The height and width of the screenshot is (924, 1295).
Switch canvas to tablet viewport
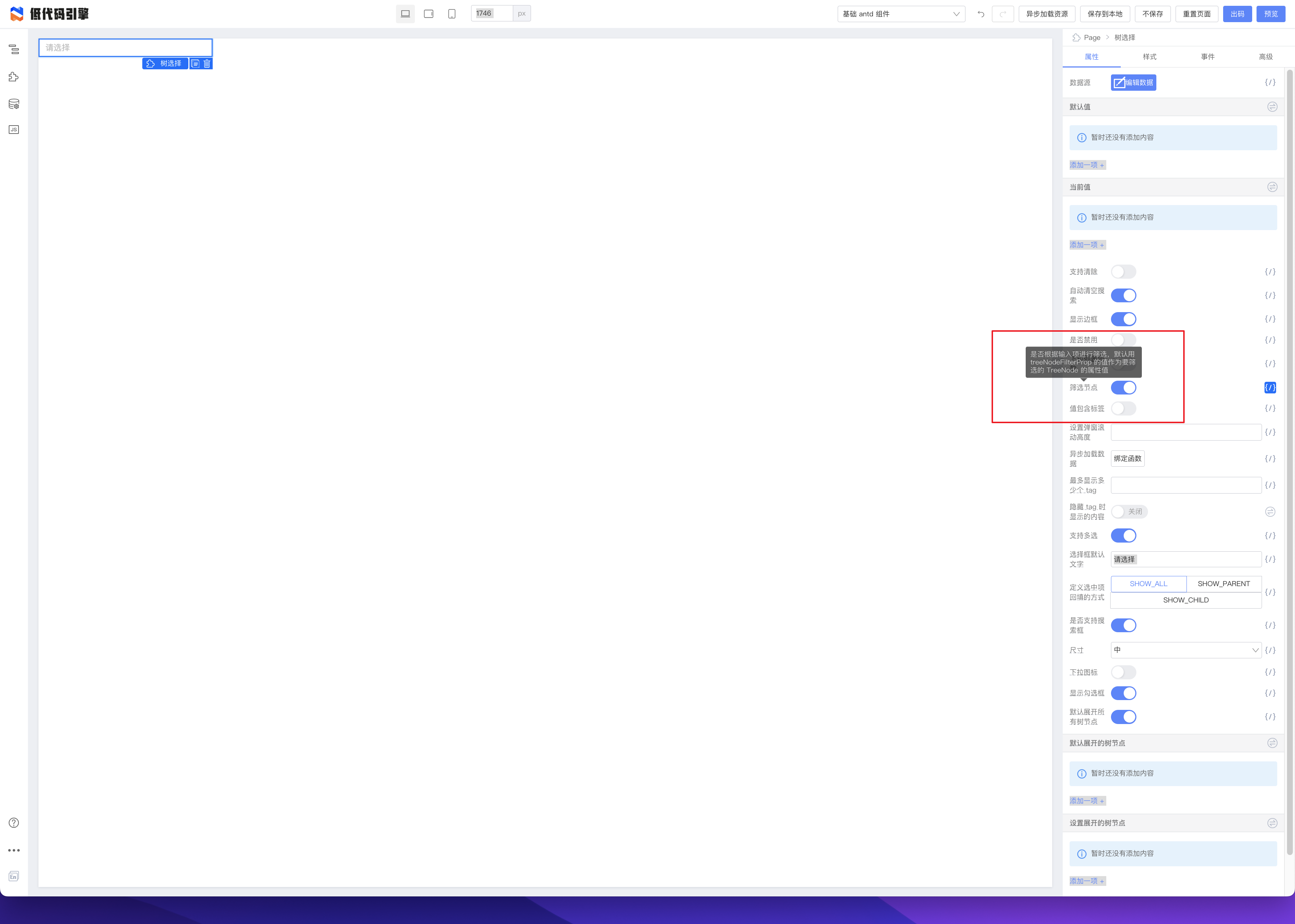(428, 13)
